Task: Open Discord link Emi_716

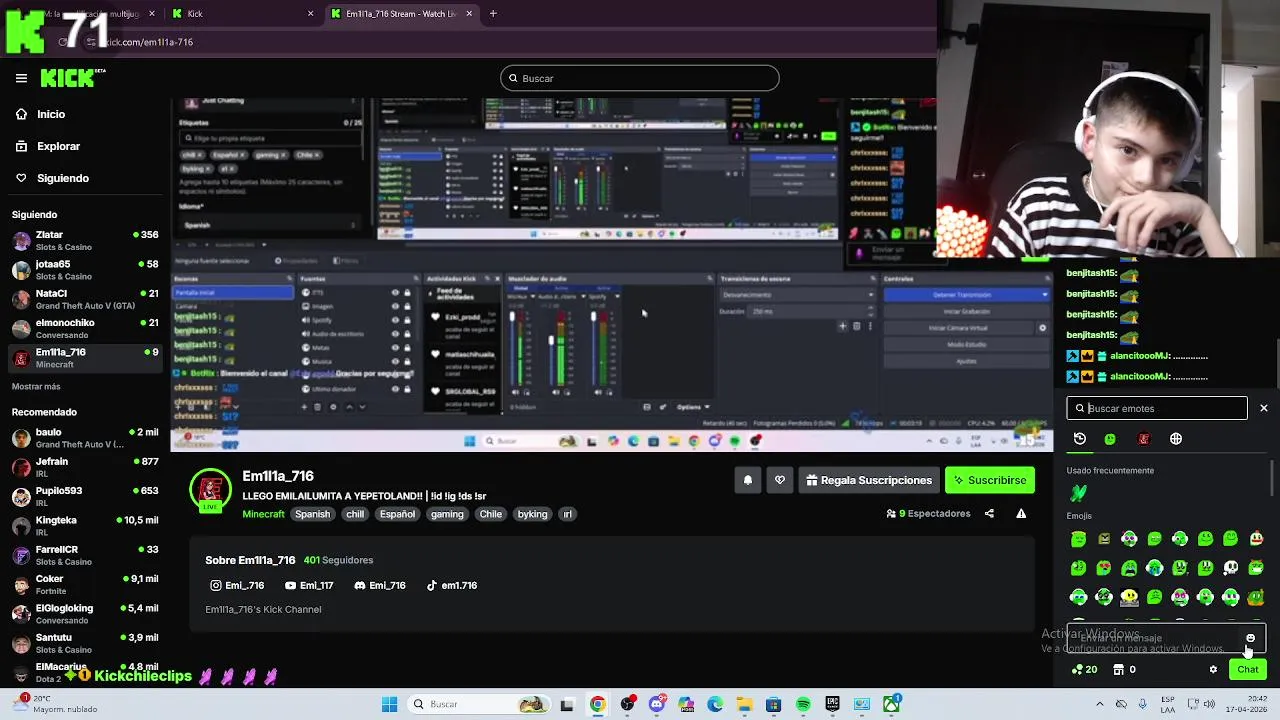Action: tap(380, 585)
